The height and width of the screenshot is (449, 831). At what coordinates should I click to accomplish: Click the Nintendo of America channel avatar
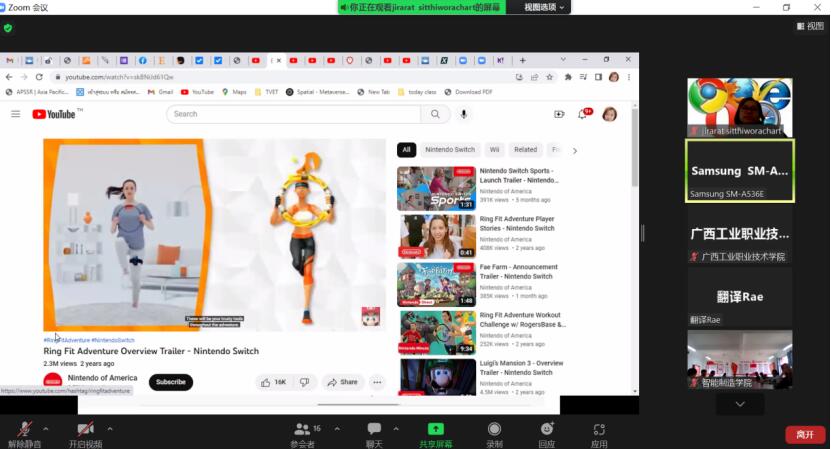click(52, 381)
